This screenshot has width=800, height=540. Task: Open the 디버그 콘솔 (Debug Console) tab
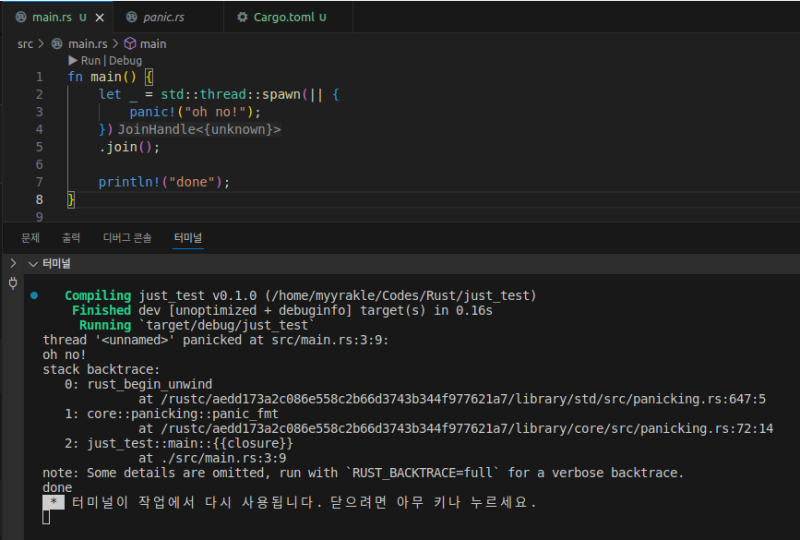(127, 238)
